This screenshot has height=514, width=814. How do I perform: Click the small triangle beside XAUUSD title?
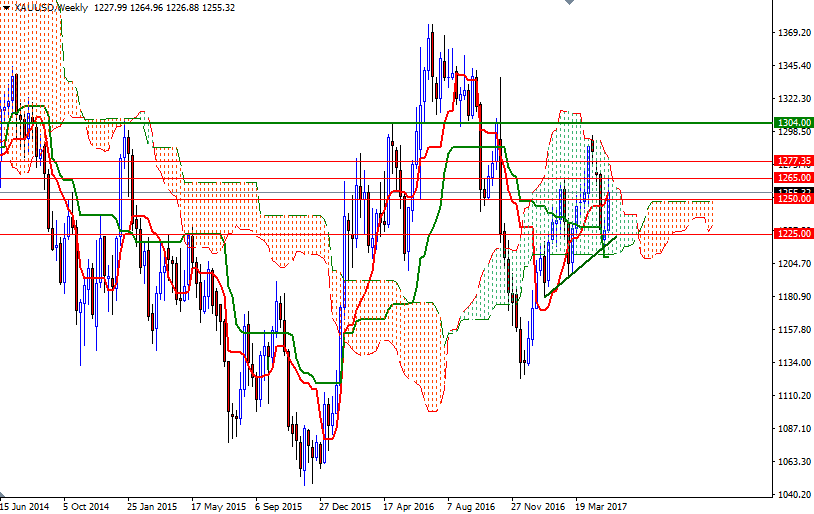click(6, 8)
